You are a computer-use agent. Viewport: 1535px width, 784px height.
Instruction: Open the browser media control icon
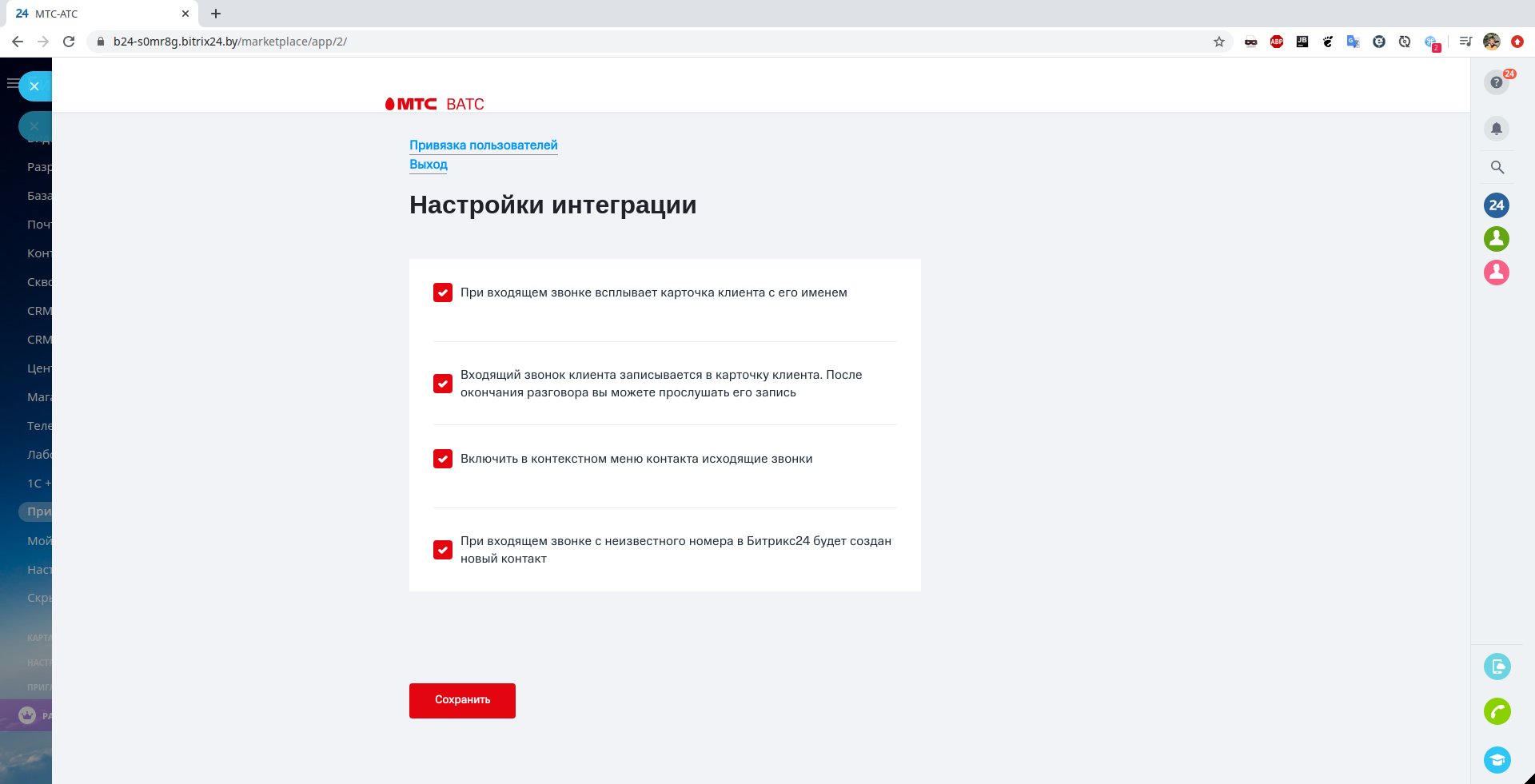[x=1465, y=42]
